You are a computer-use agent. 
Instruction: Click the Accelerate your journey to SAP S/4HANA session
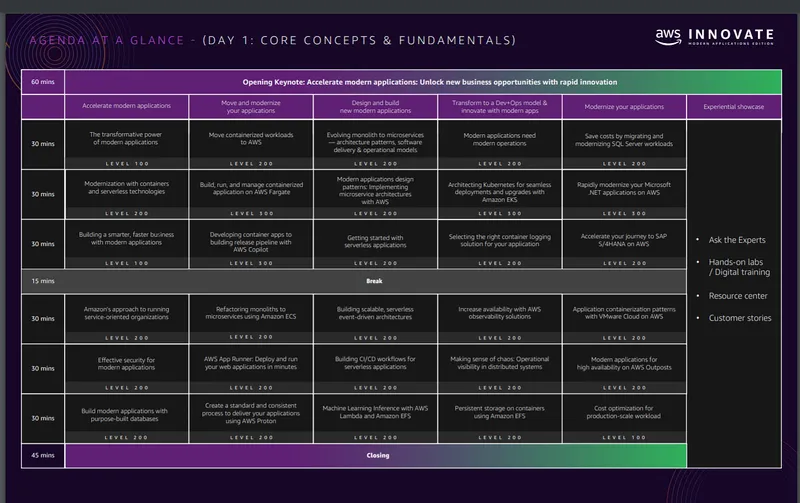point(624,244)
